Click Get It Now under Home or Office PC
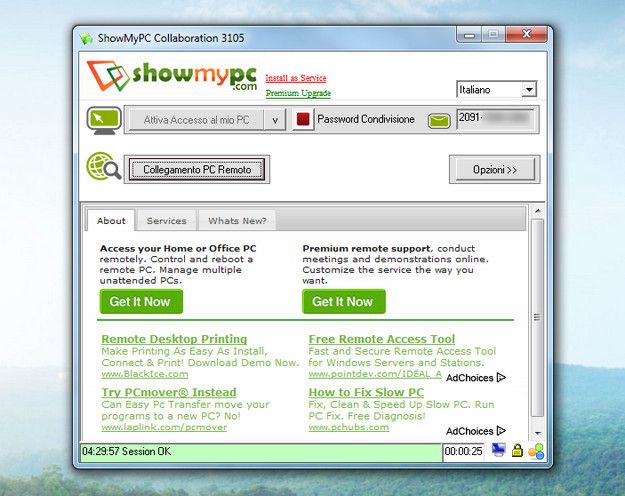The image size is (625, 496). [x=141, y=301]
